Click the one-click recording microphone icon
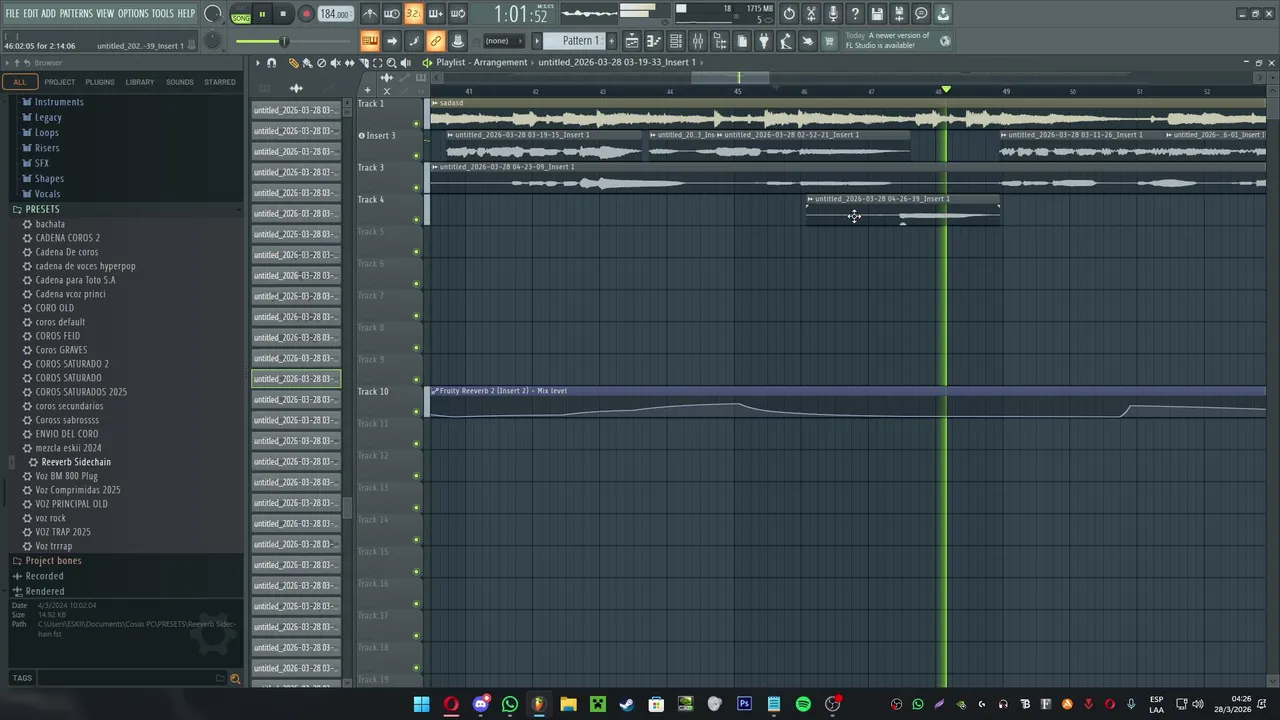Image resolution: width=1280 pixels, height=720 pixels. 833,14
